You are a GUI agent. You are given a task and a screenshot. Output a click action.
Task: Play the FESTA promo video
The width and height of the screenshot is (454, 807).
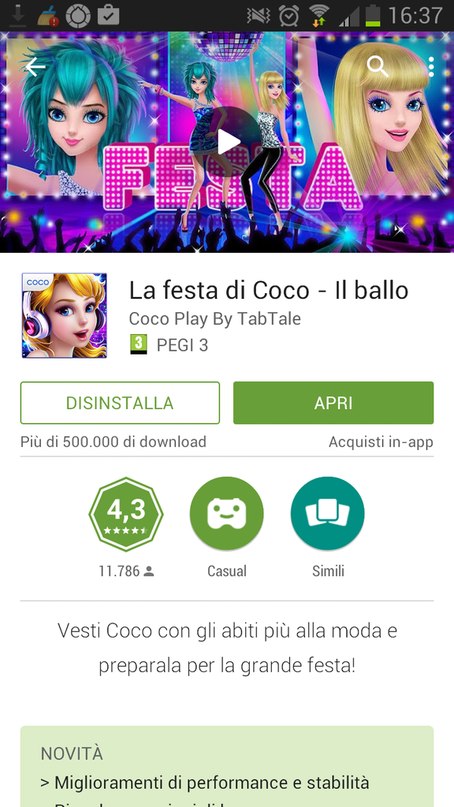(x=228, y=142)
